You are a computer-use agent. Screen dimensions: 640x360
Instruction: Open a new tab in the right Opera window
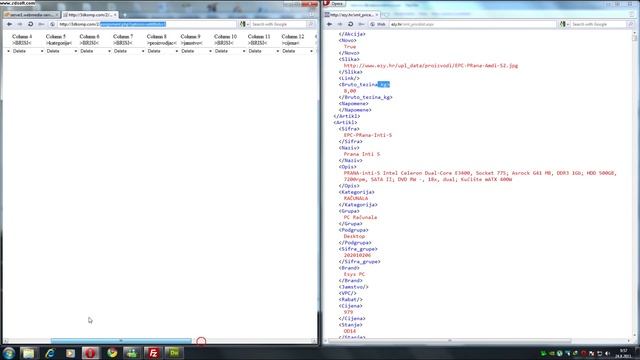pos(386,15)
